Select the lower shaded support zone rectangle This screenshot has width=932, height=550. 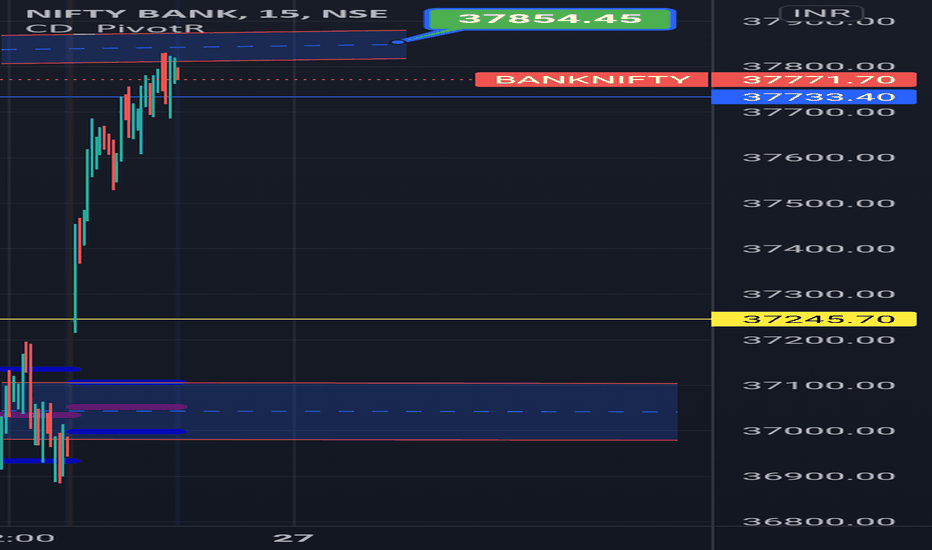(x=339, y=411)
